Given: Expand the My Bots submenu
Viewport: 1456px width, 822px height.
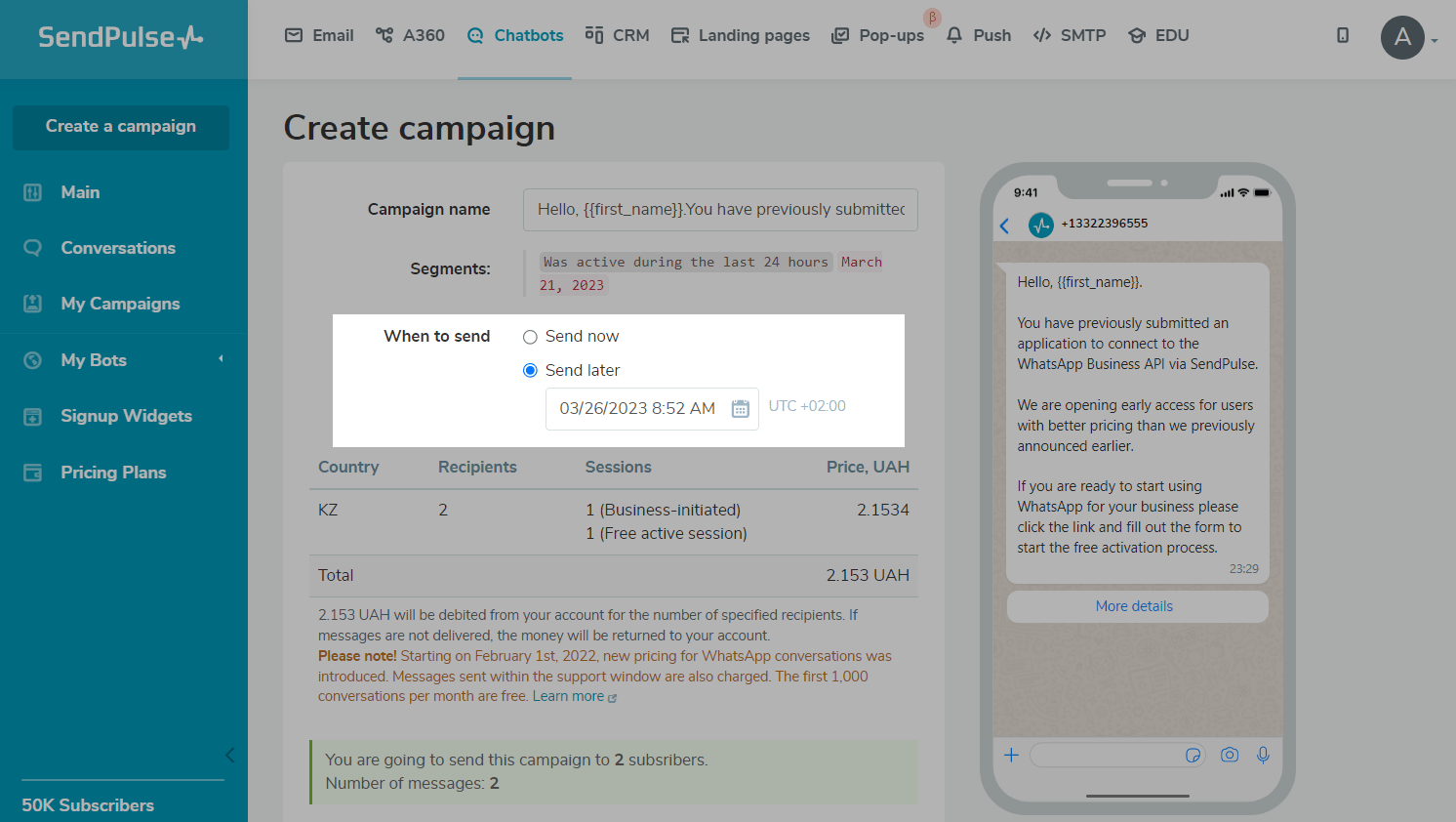Looking at the screenshot, I should click(221, 359).
